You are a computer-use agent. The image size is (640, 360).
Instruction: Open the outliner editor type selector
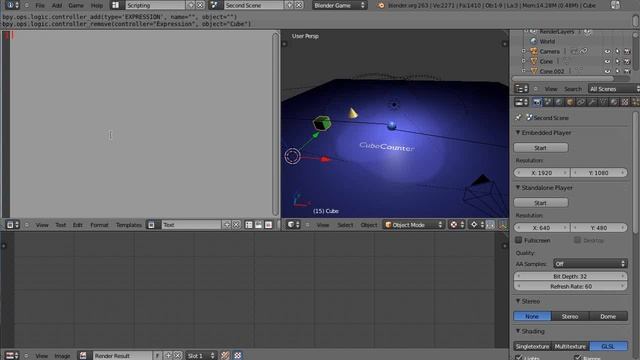pos(522,89)
